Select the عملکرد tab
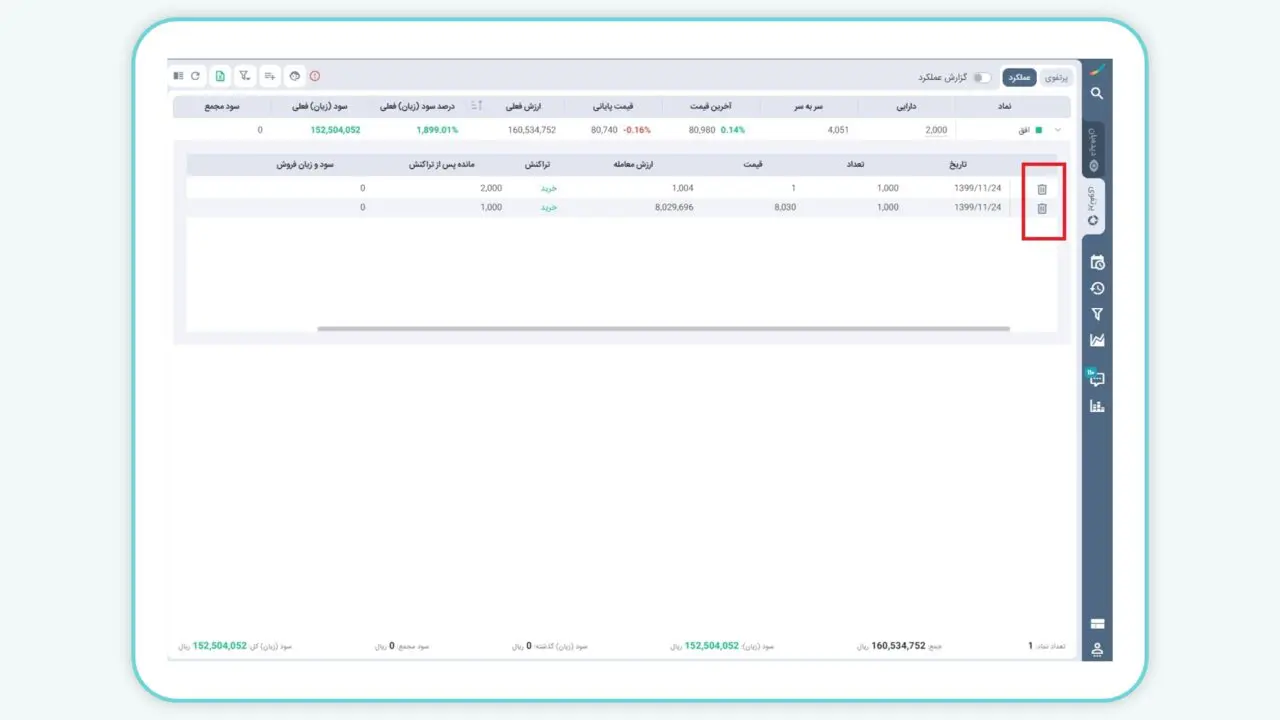The height and width of the screenshot is (720, 1280). (1019, 78)
